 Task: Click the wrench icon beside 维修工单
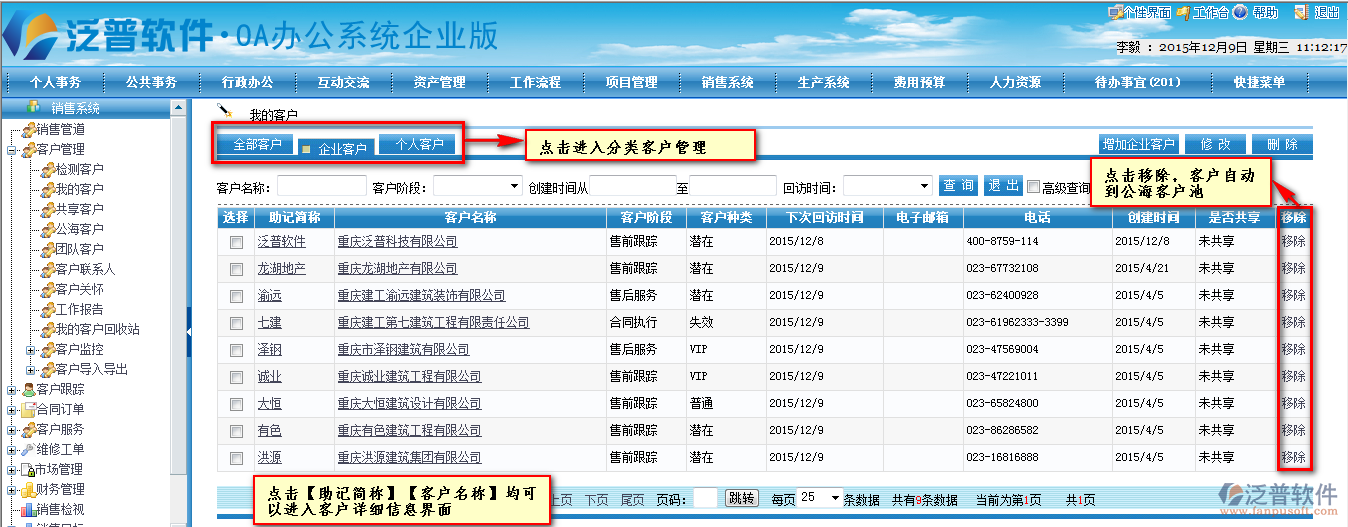point(28,449)
